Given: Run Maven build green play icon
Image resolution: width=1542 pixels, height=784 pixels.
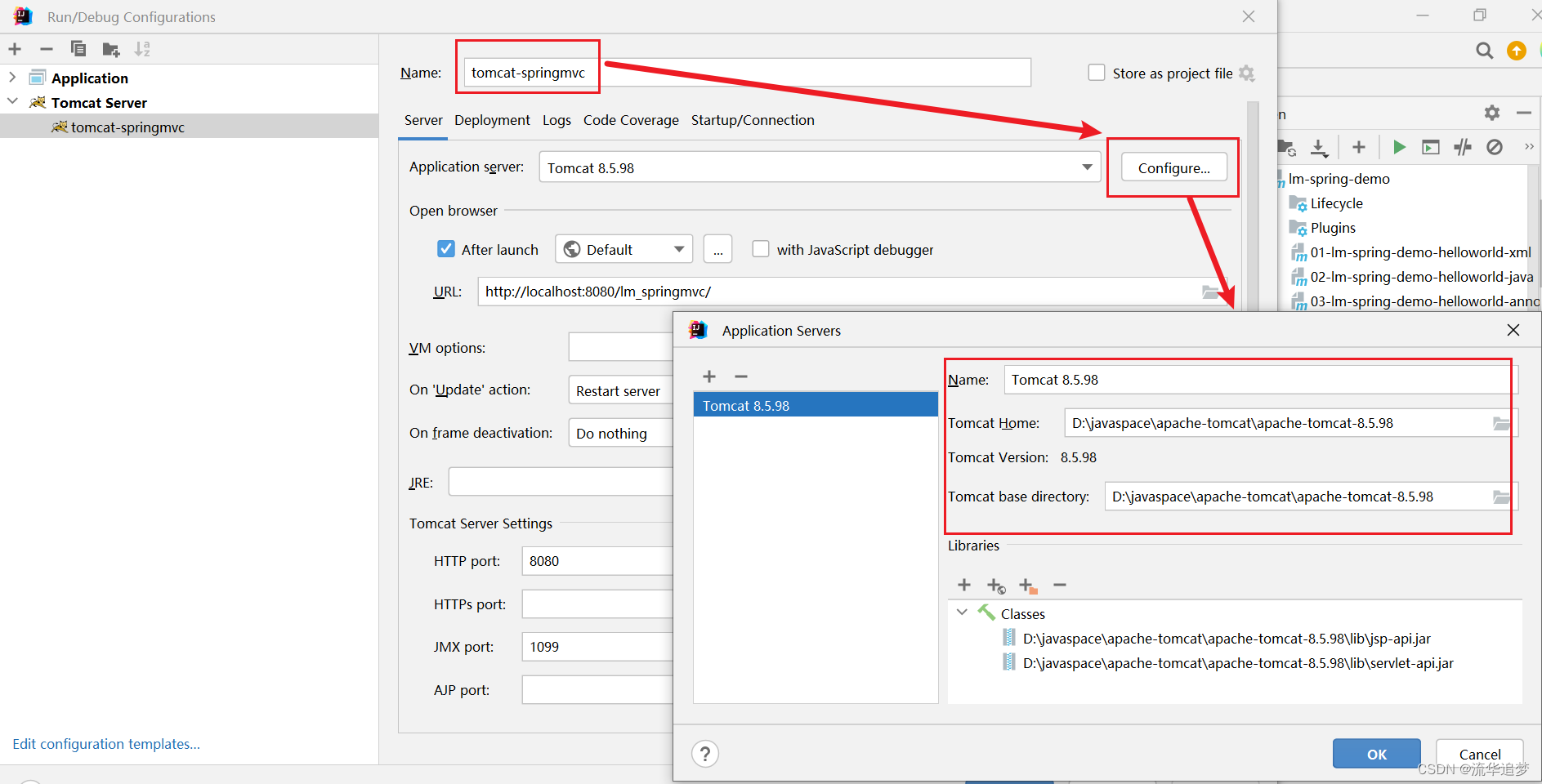Looking at the screenshot, I should click(x=1399, y=147).
